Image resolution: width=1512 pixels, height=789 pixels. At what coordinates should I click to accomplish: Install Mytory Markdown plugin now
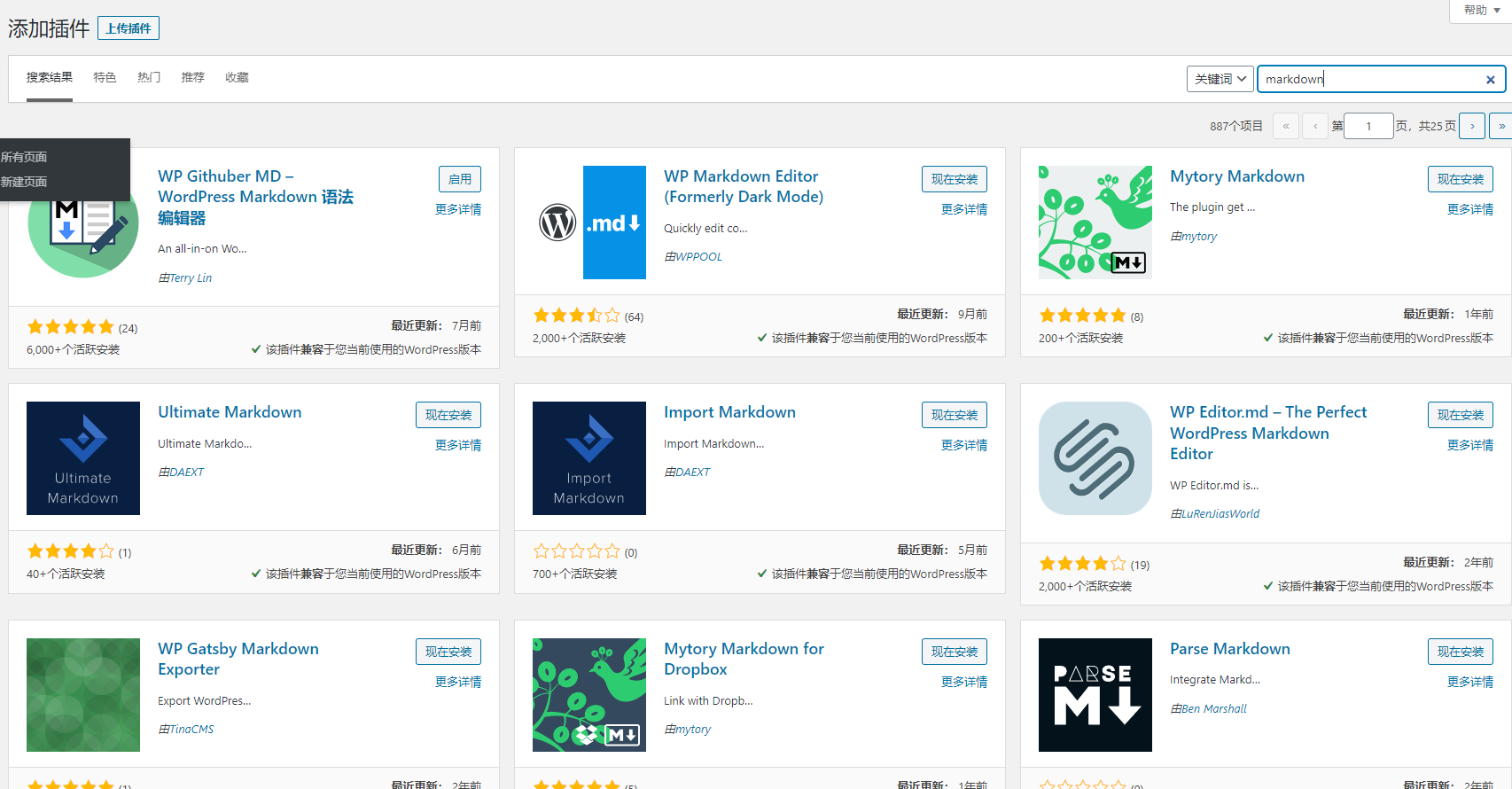click(1461, 179)
